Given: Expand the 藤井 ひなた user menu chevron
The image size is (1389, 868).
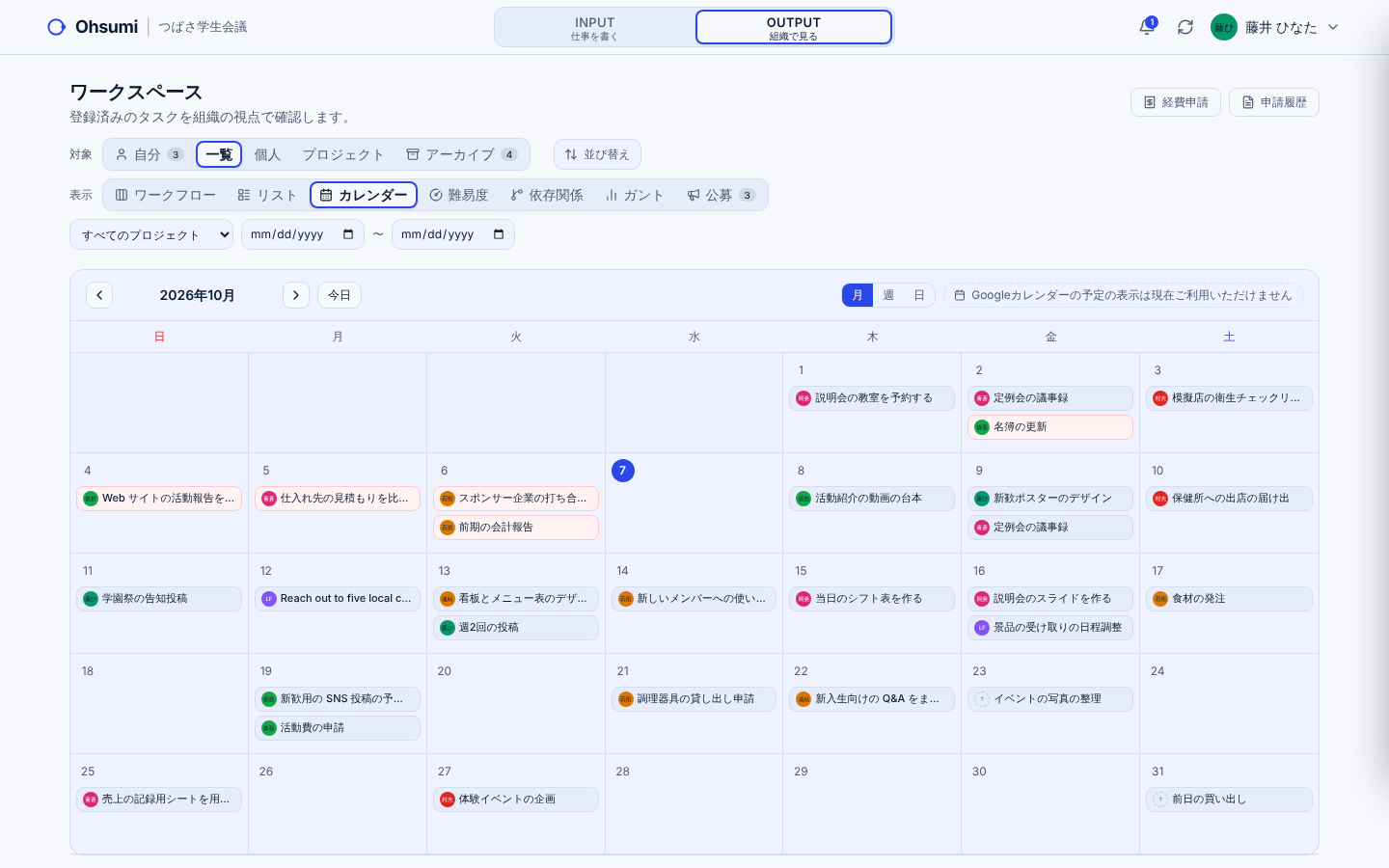Looking at the screenshot, I should pyautogui.click(x=1333, y=27).
